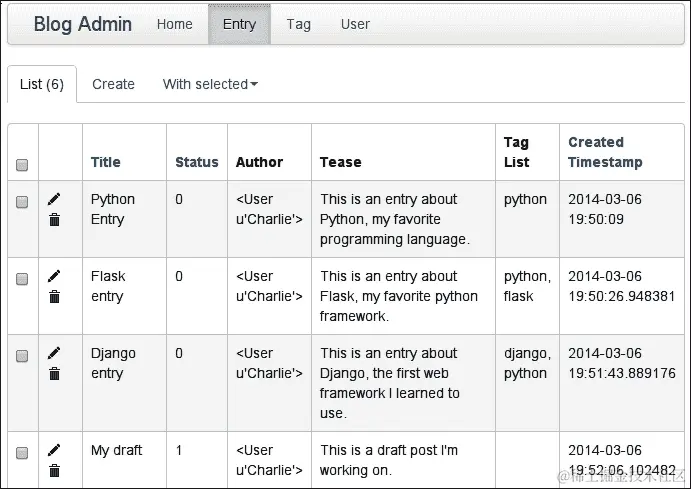Screen dimensions: 691x489
Task: Switch to the Create tab
Action: coord(113,84)
